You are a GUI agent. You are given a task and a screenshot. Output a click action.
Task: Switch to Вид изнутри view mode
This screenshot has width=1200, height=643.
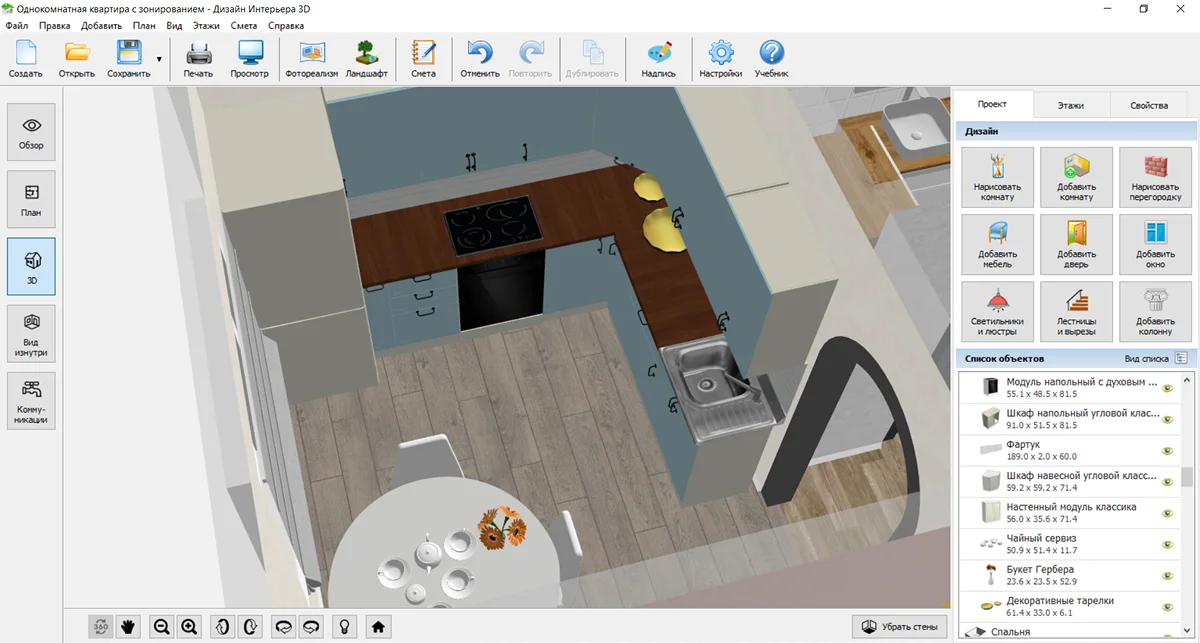(x=31, y=333)
